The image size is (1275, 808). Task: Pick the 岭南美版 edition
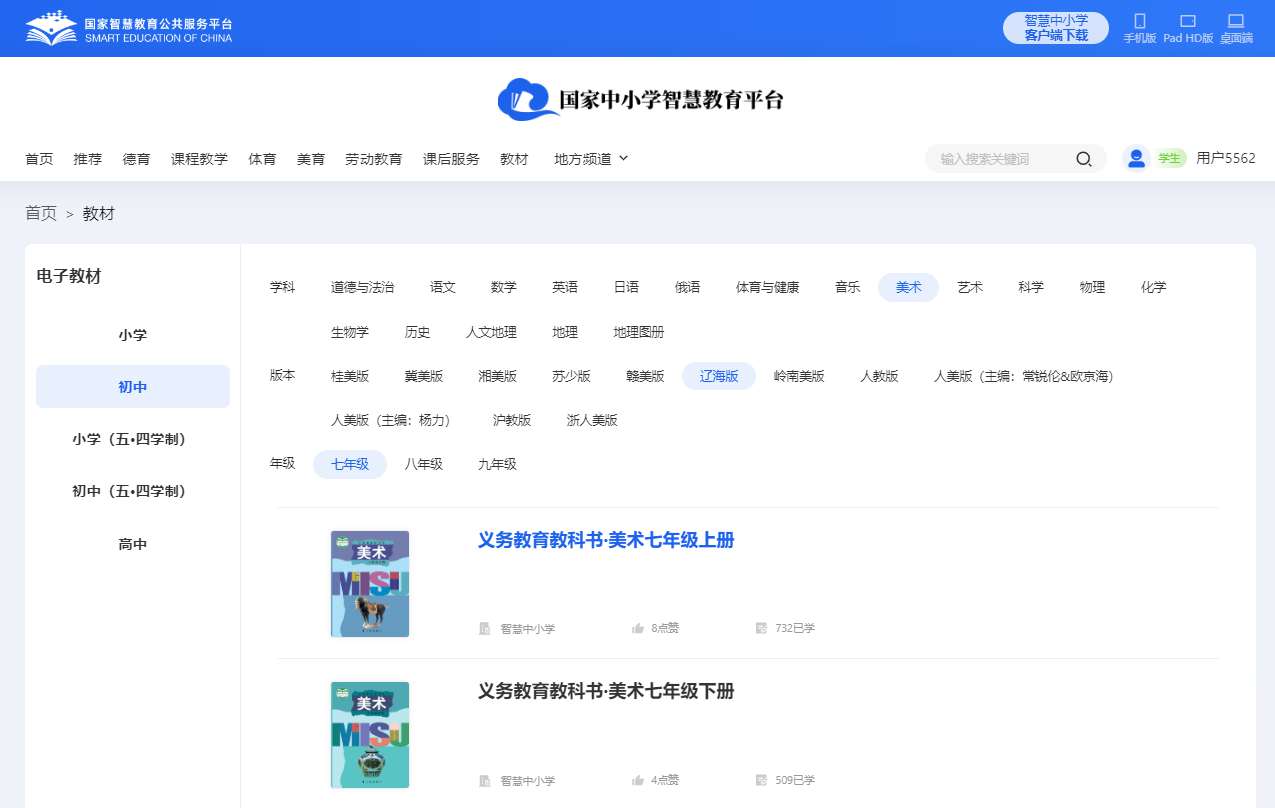pyautogui.click(x=799, y=376)
